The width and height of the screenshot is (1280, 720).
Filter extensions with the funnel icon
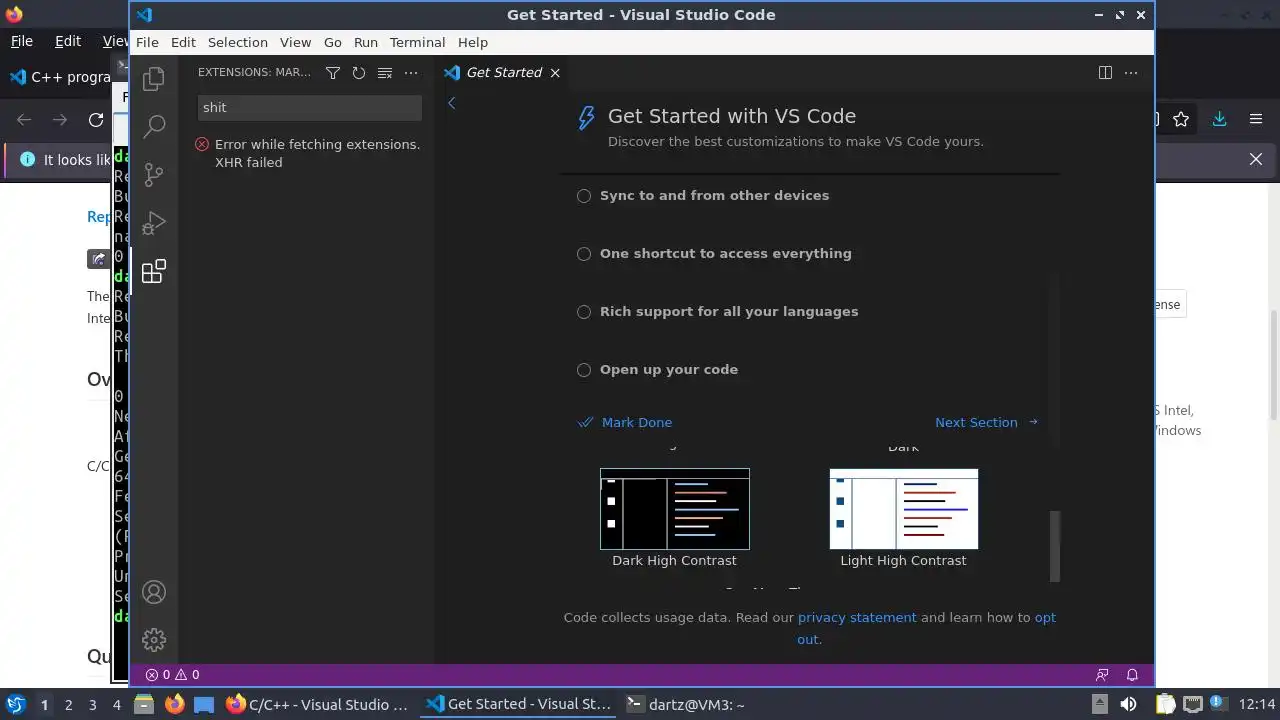click(x=333, y=72)
